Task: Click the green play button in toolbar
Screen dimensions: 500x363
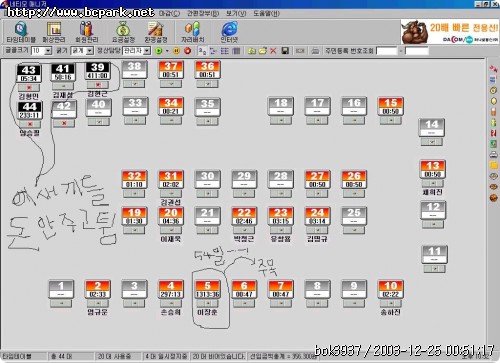Action: coord(159,51)
